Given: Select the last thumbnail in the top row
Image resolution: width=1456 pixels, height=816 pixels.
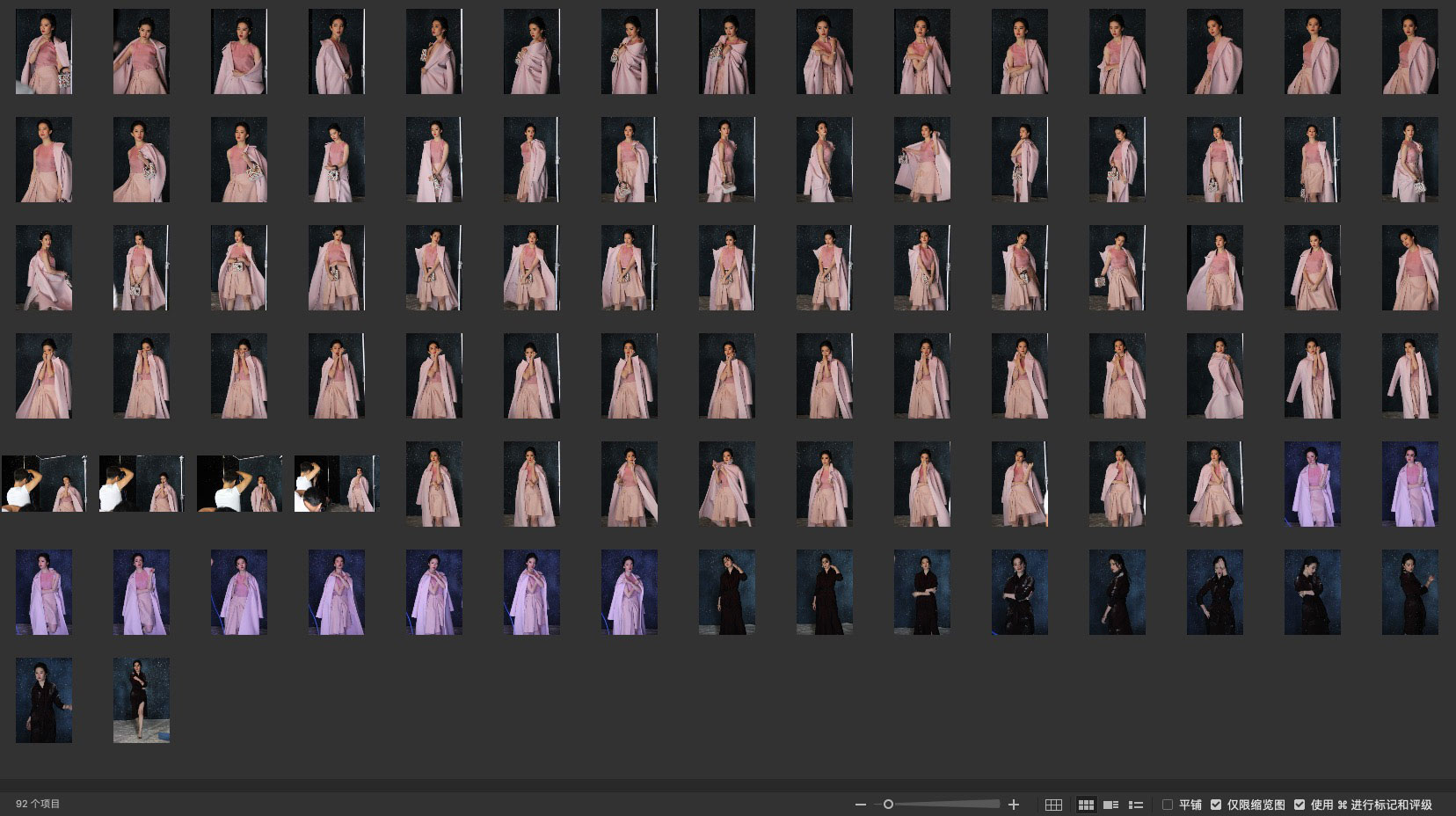Looking at the screenshot, I should (1409, 52).
